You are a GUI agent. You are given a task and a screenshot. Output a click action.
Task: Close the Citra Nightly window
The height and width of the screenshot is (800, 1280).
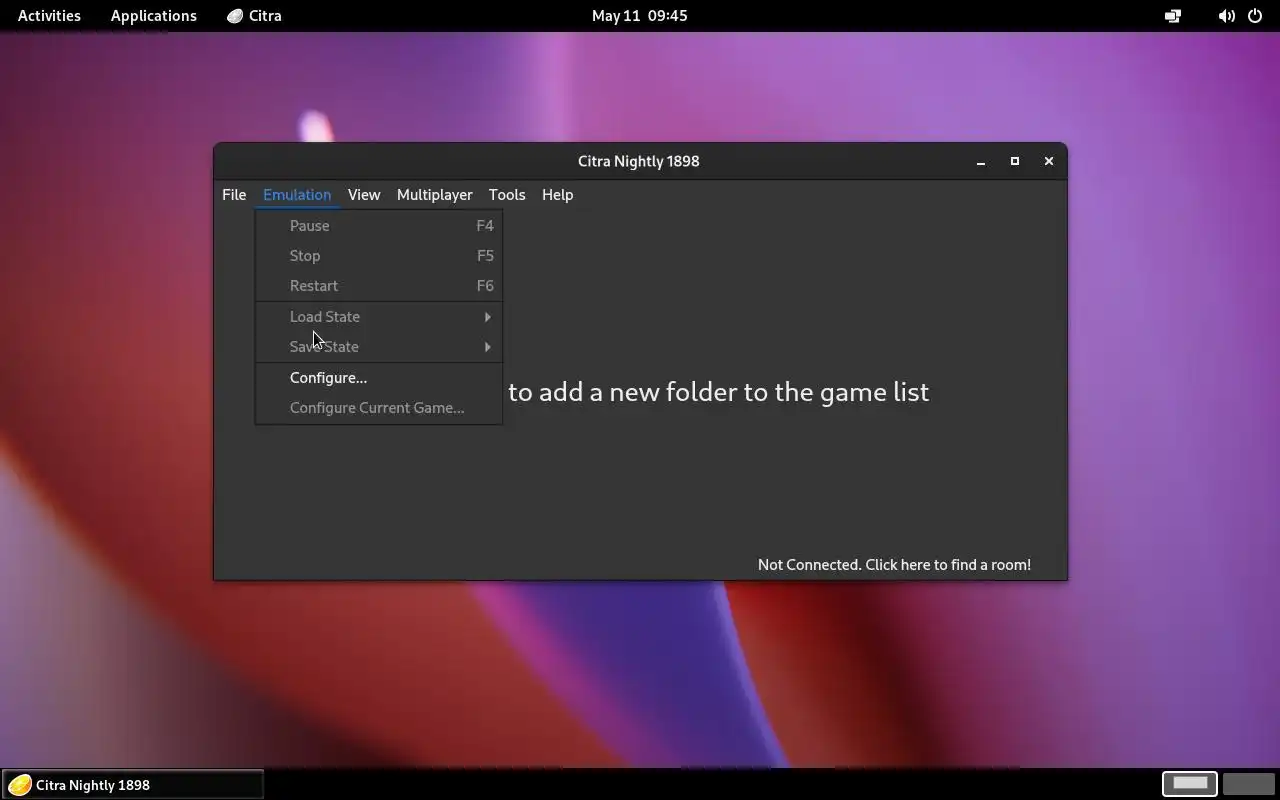click(x=1049, y=161)
